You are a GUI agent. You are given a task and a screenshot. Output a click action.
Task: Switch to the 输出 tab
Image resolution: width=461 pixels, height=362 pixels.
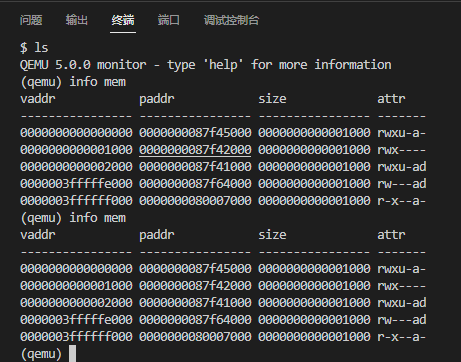77,20
